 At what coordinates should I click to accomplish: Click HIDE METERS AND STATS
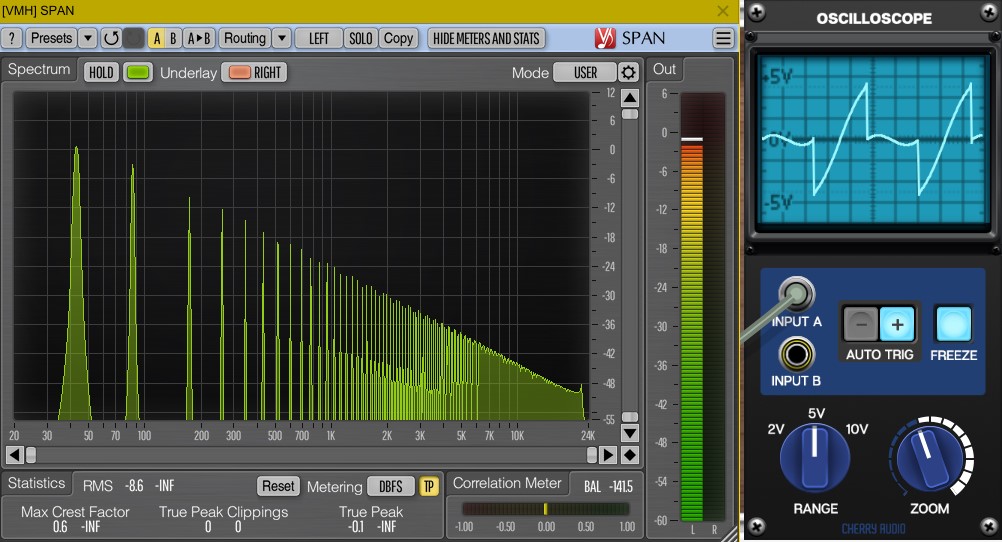pos(486,38)
